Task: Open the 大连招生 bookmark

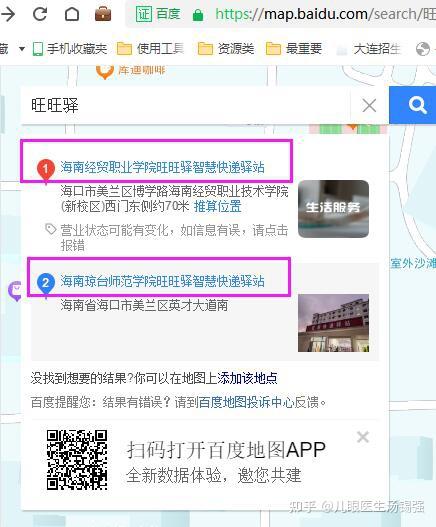Action: (369, 49)
